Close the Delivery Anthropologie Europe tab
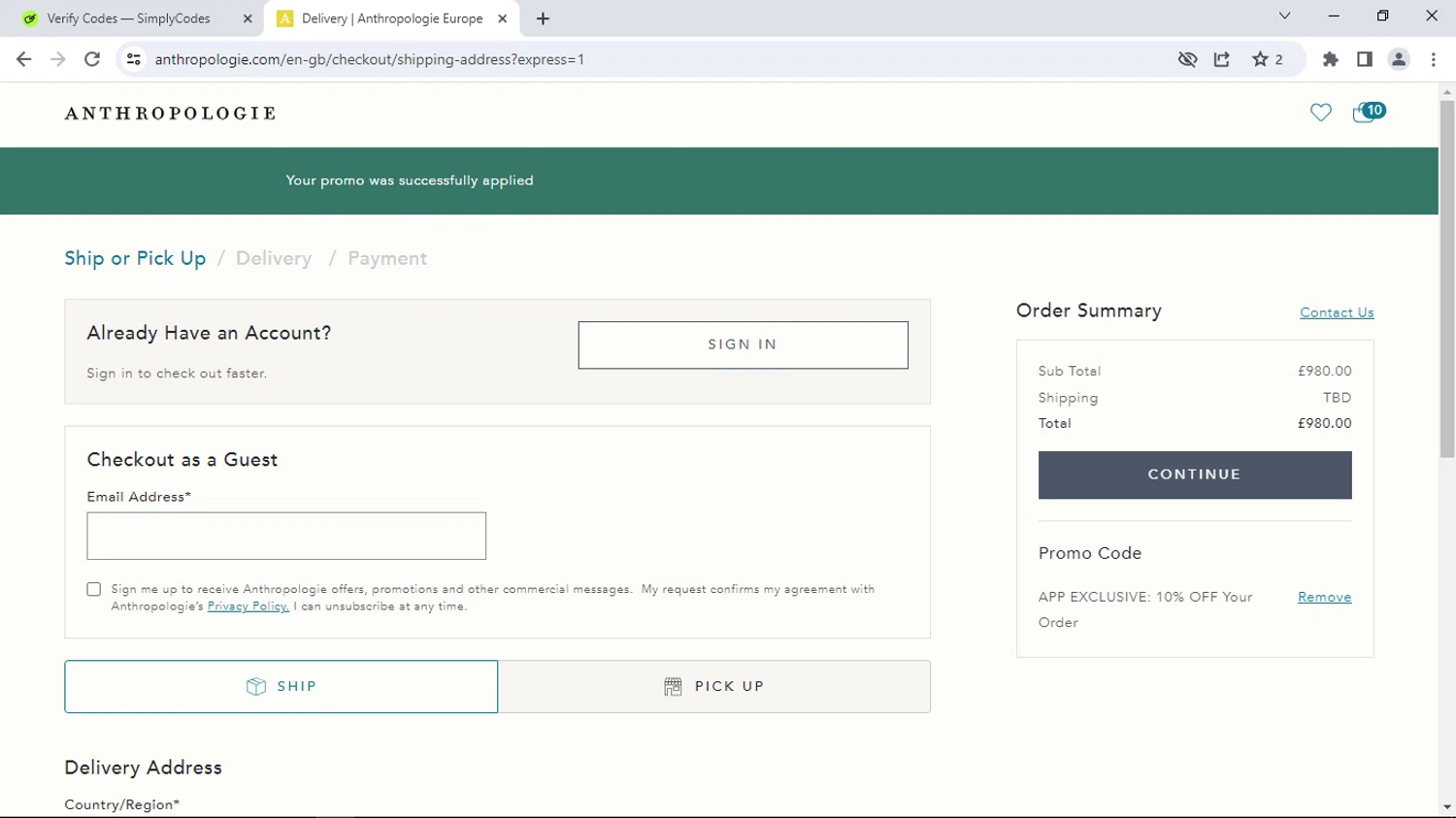The height and width of the screenshot is (818, 1456). [503, 18]
